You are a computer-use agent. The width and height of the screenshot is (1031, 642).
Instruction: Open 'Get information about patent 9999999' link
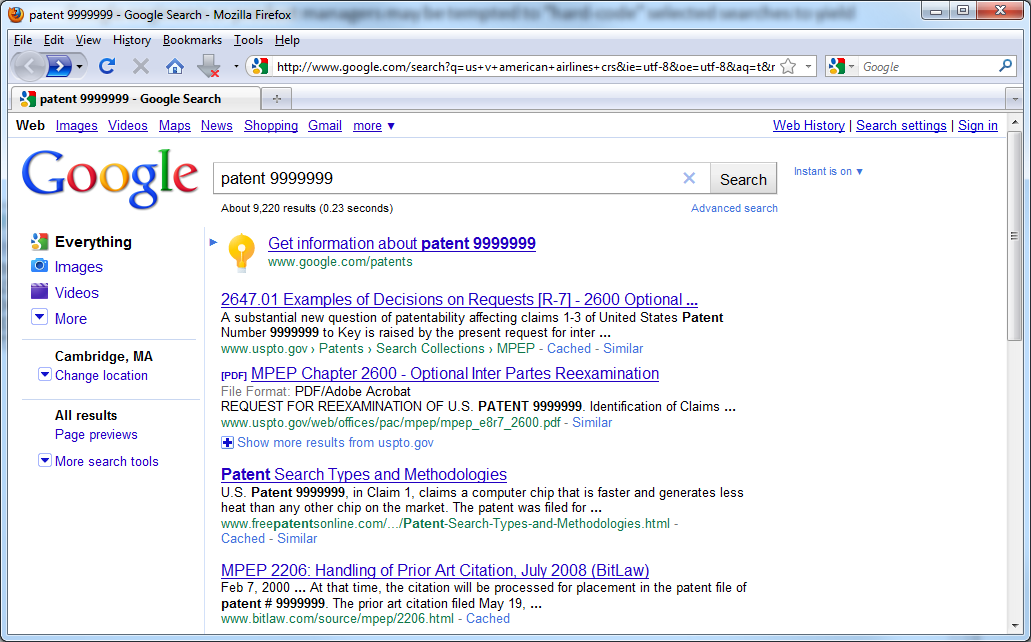402,243
